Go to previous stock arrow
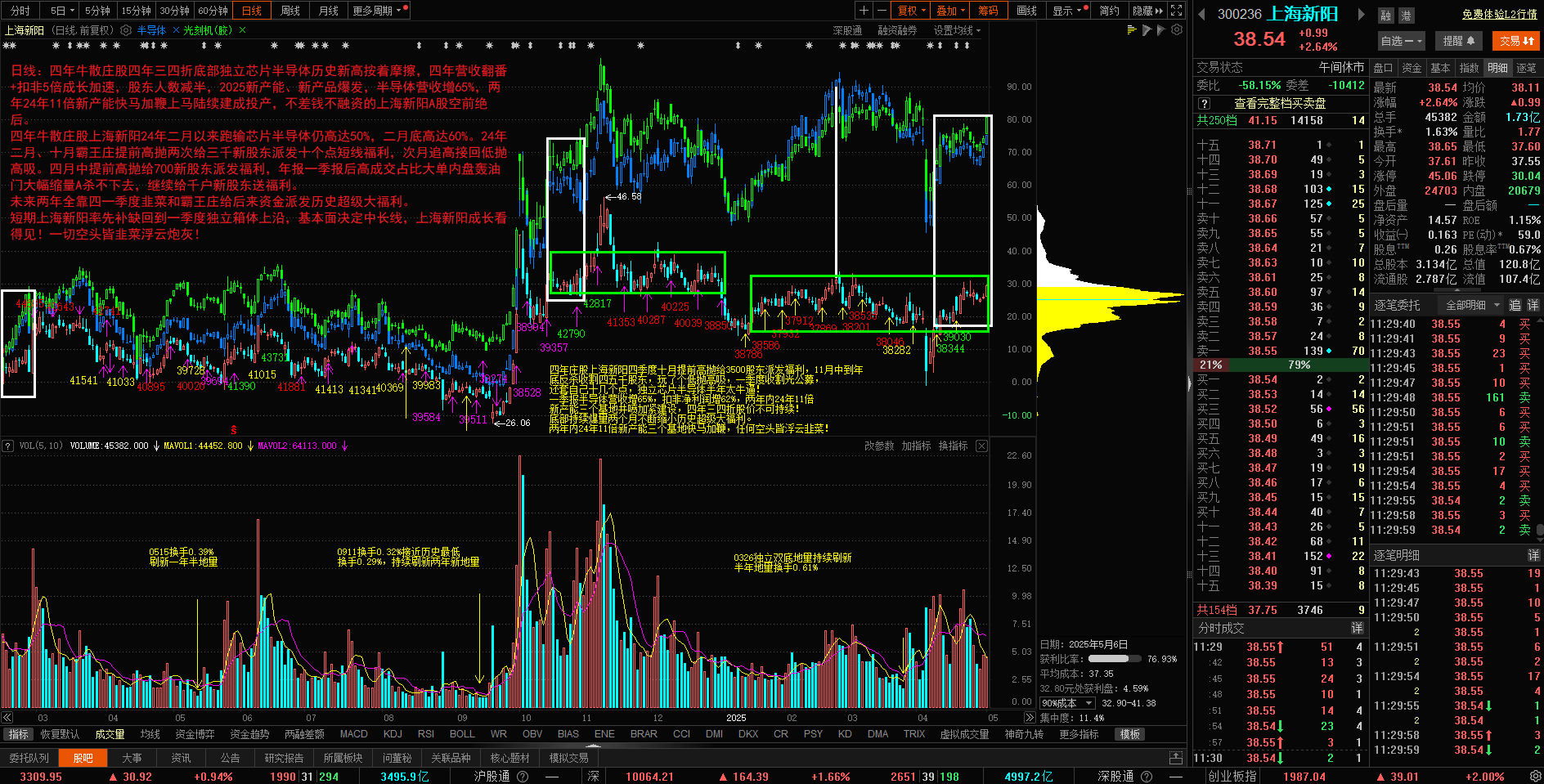The height and width of the screenshot is (784, 1544). tap(1202, 14)
